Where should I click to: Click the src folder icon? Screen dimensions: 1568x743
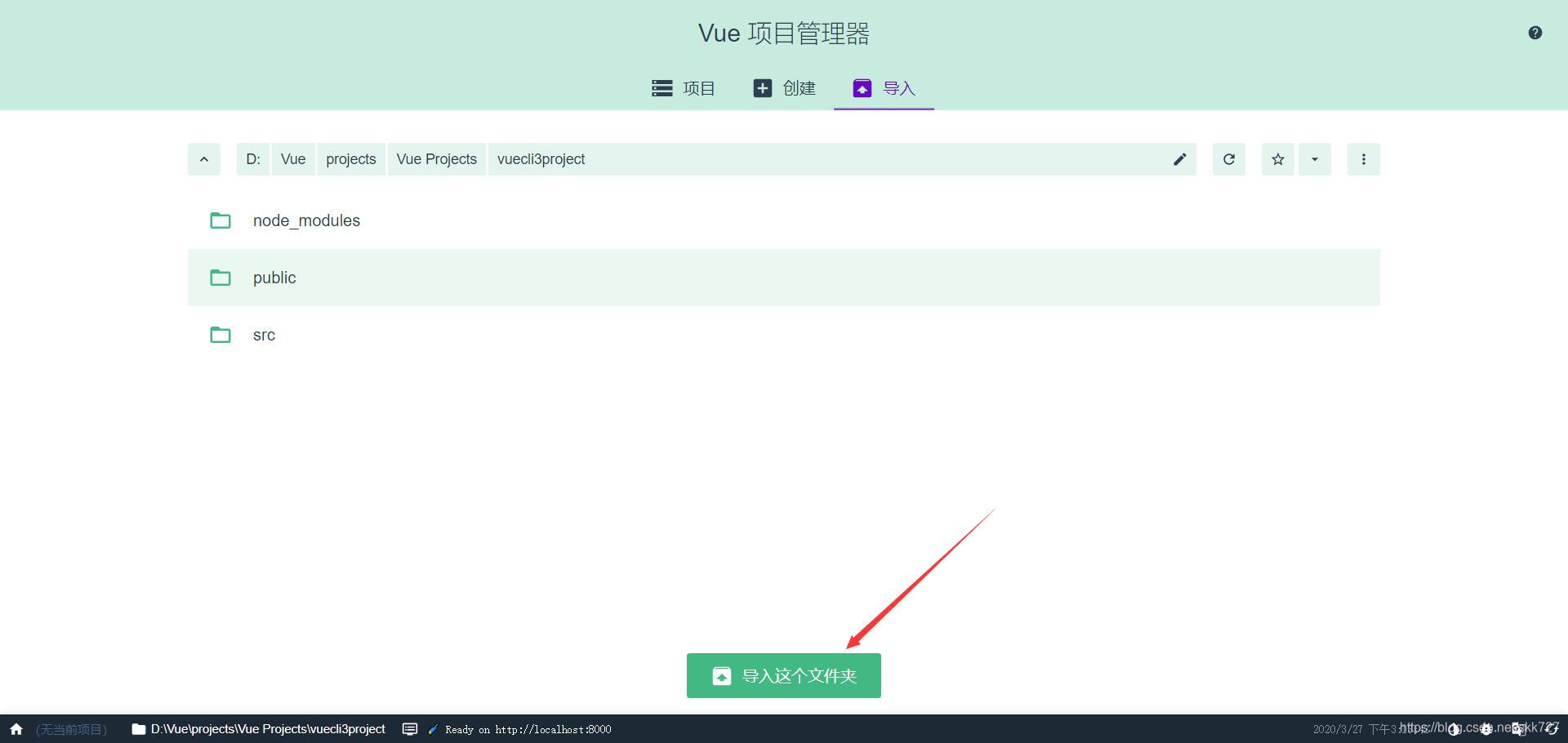click(220, 335)
